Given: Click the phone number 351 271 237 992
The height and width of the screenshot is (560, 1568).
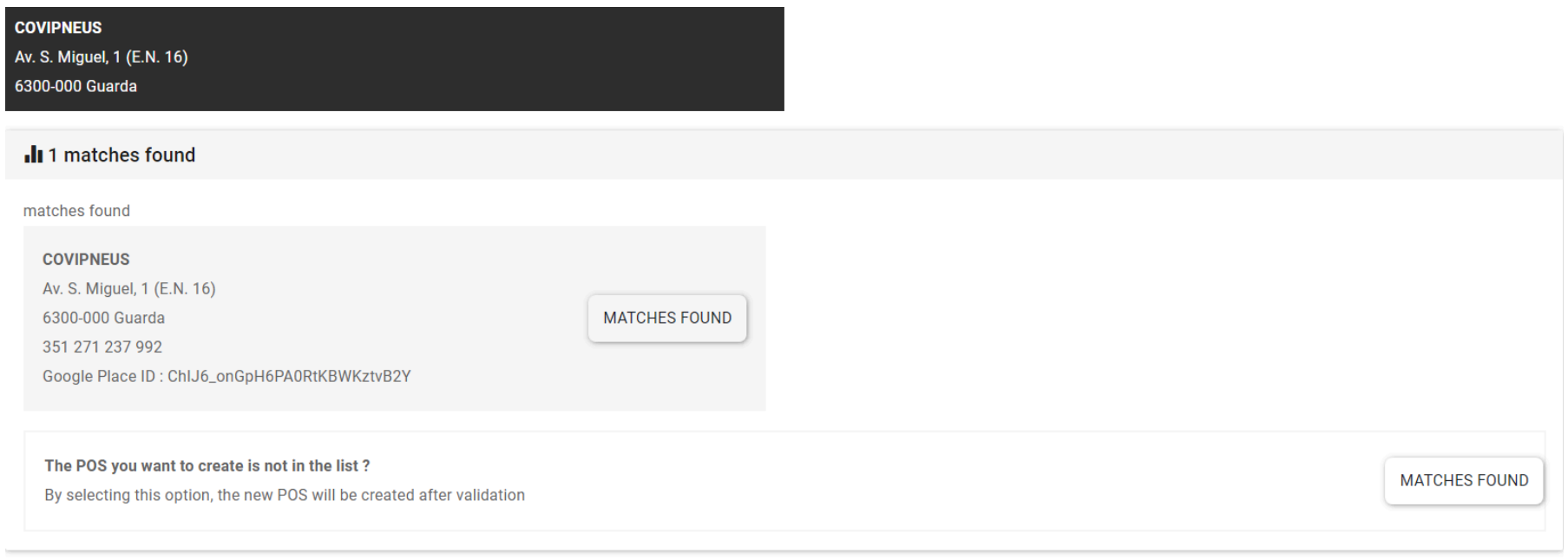Looking at the screenshot, I should [102, 347].
